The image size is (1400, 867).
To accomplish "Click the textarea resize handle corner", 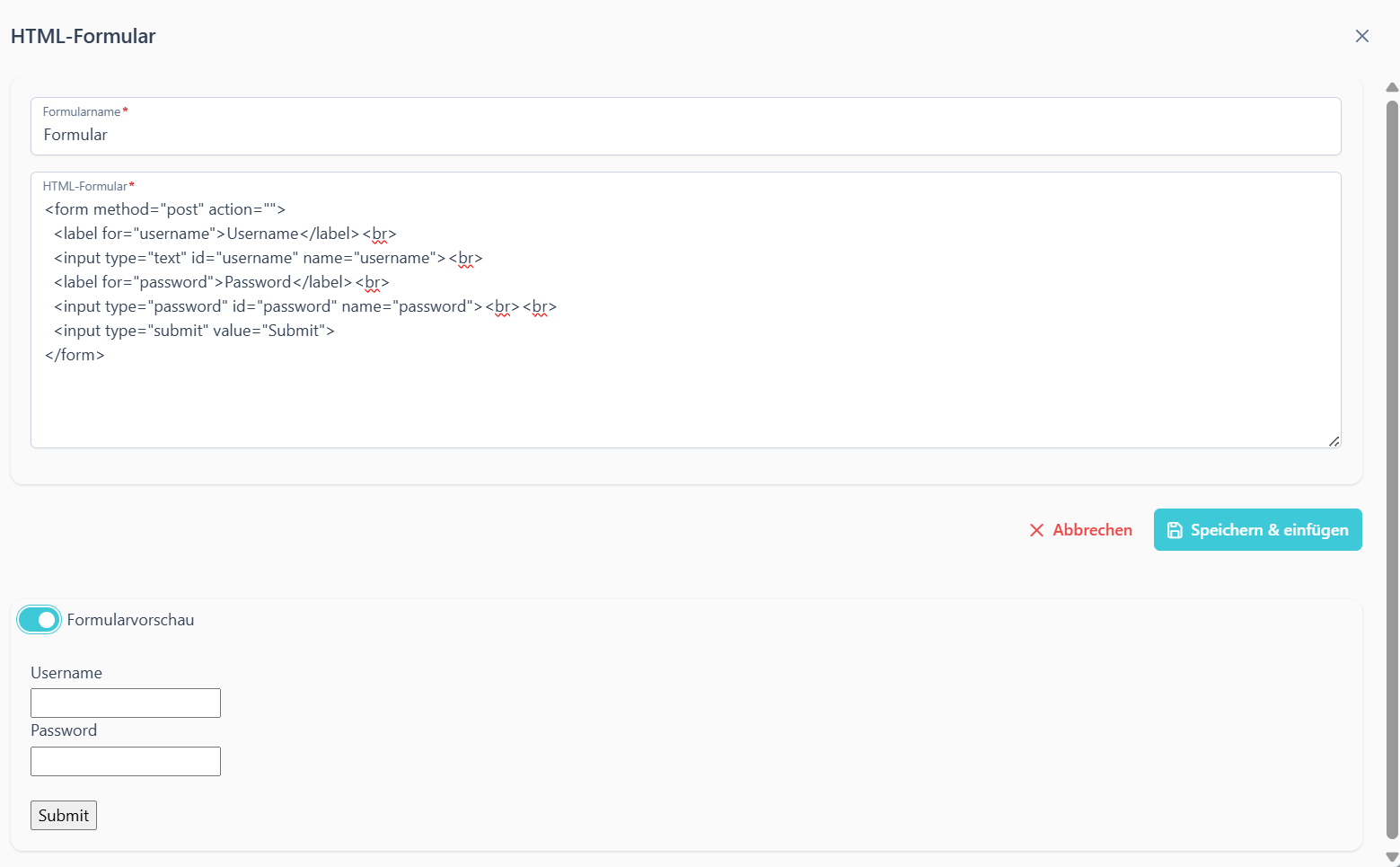I will coord(1334,441).
